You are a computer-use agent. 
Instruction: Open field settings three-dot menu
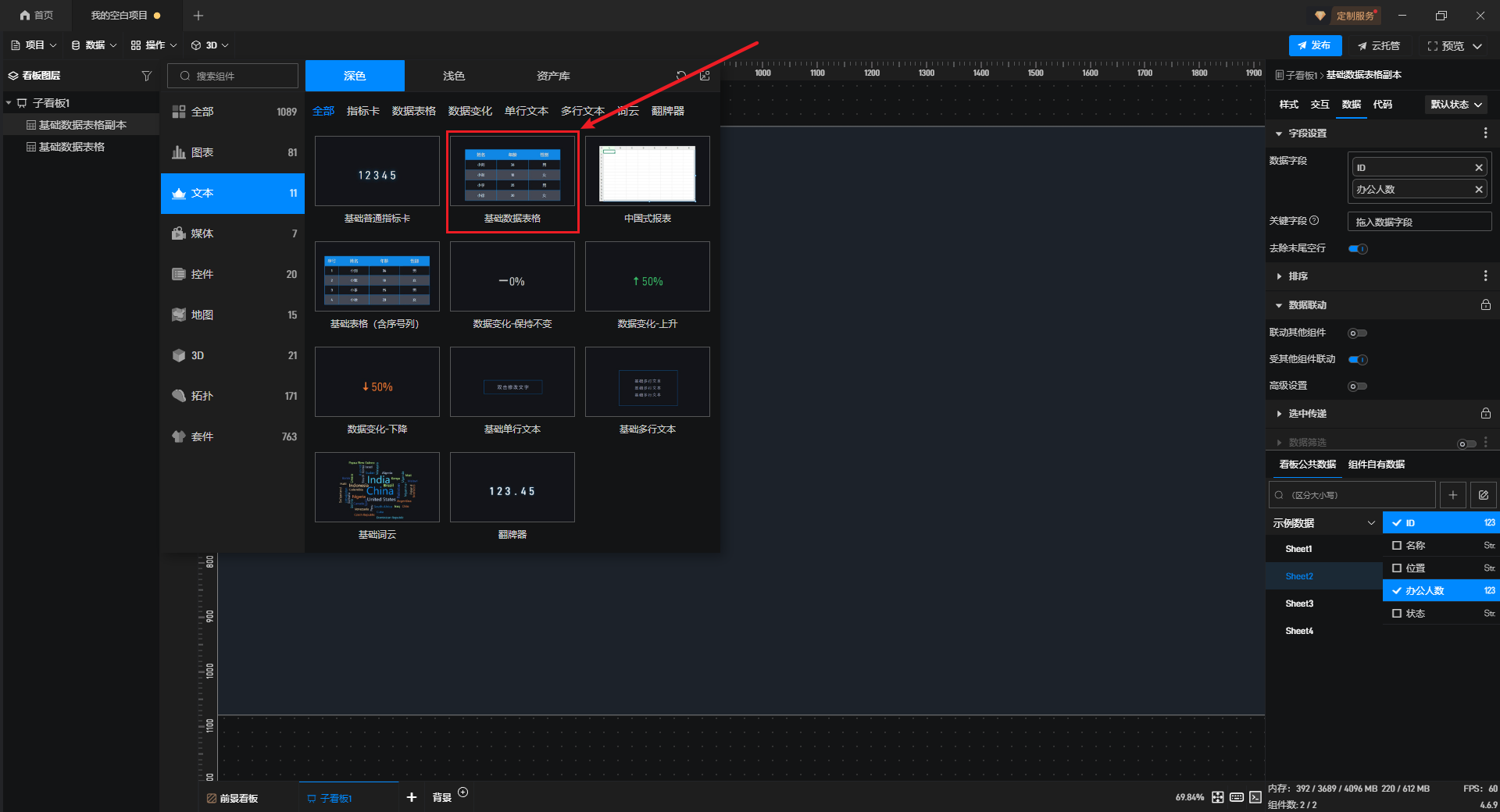point(1485,134)
